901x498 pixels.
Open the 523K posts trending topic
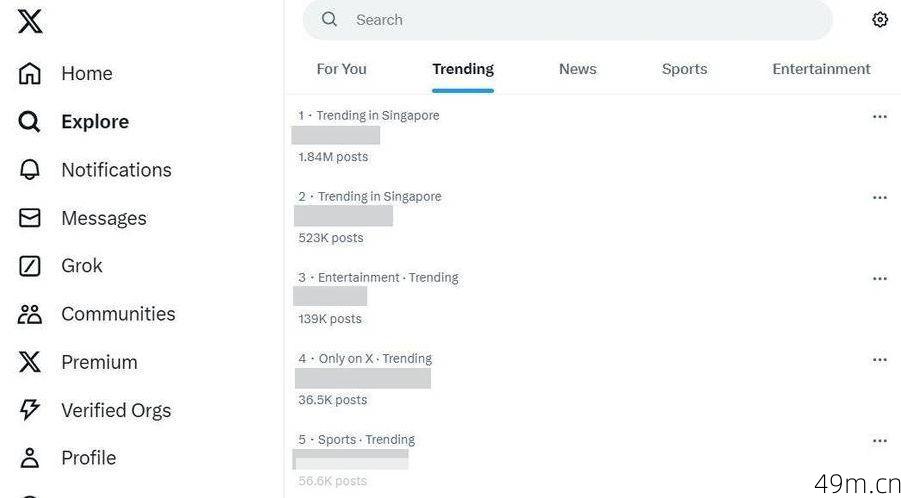pyautogui.click(x=592, y=217)
